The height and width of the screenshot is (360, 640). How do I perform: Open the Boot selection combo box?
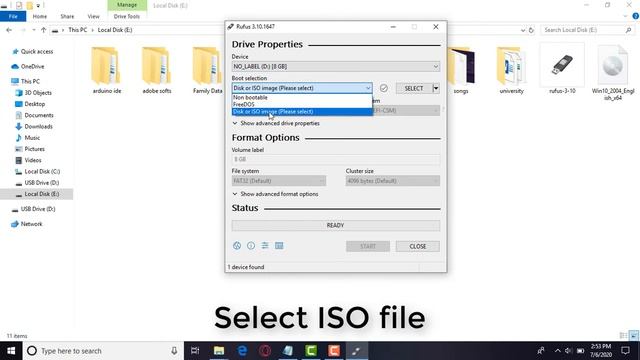point(302,88)
